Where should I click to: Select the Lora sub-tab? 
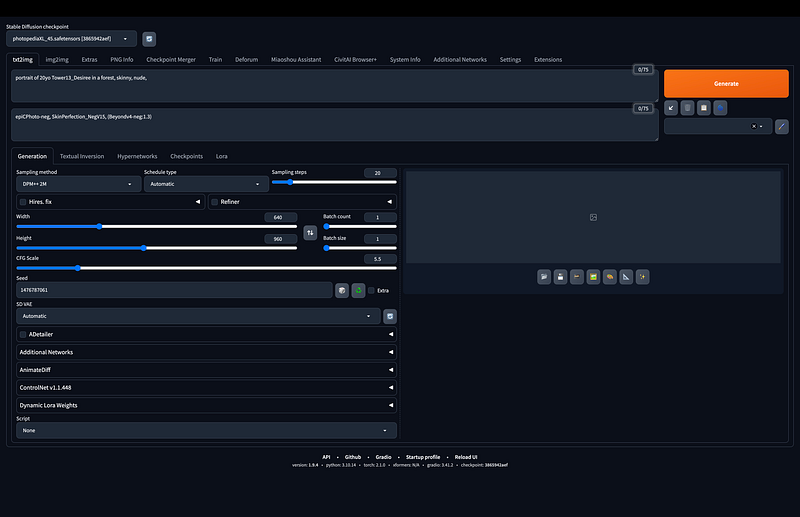[221, 156]
